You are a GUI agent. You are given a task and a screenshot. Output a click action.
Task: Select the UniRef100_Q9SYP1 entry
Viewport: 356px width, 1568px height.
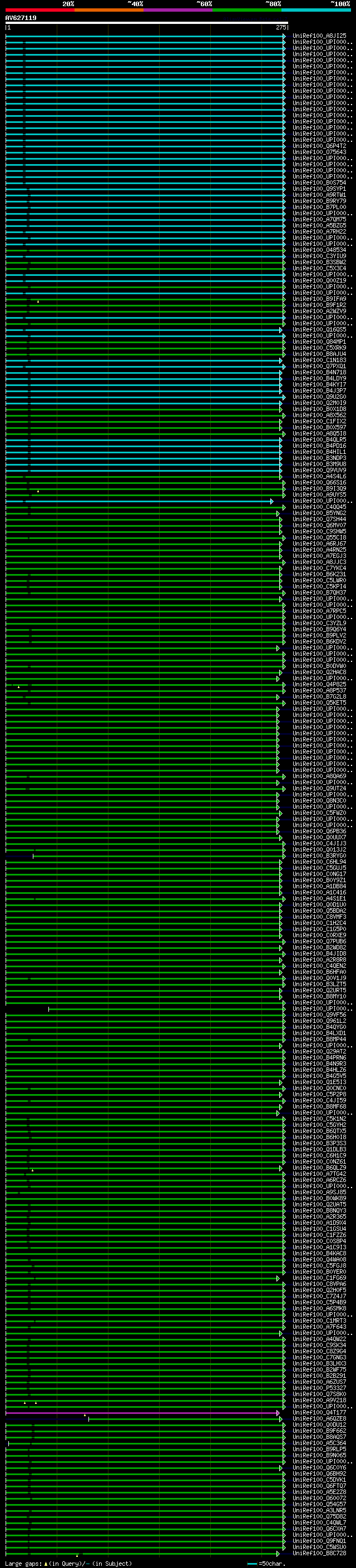coord(319,189)
